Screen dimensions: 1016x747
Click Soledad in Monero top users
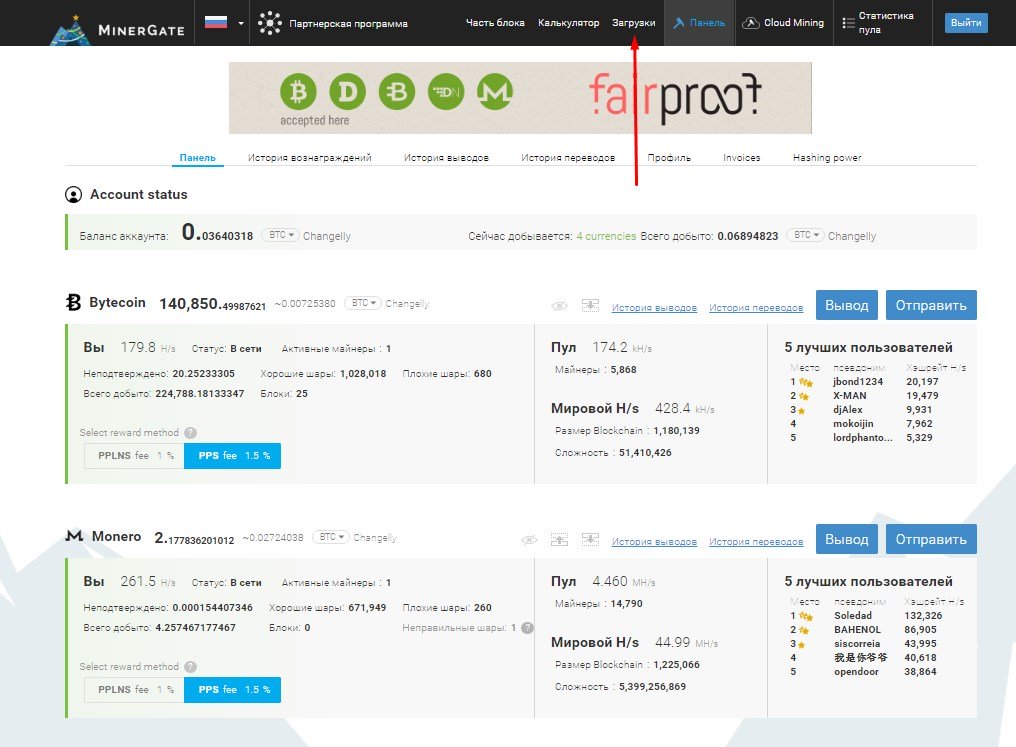[x=853, y=615]
